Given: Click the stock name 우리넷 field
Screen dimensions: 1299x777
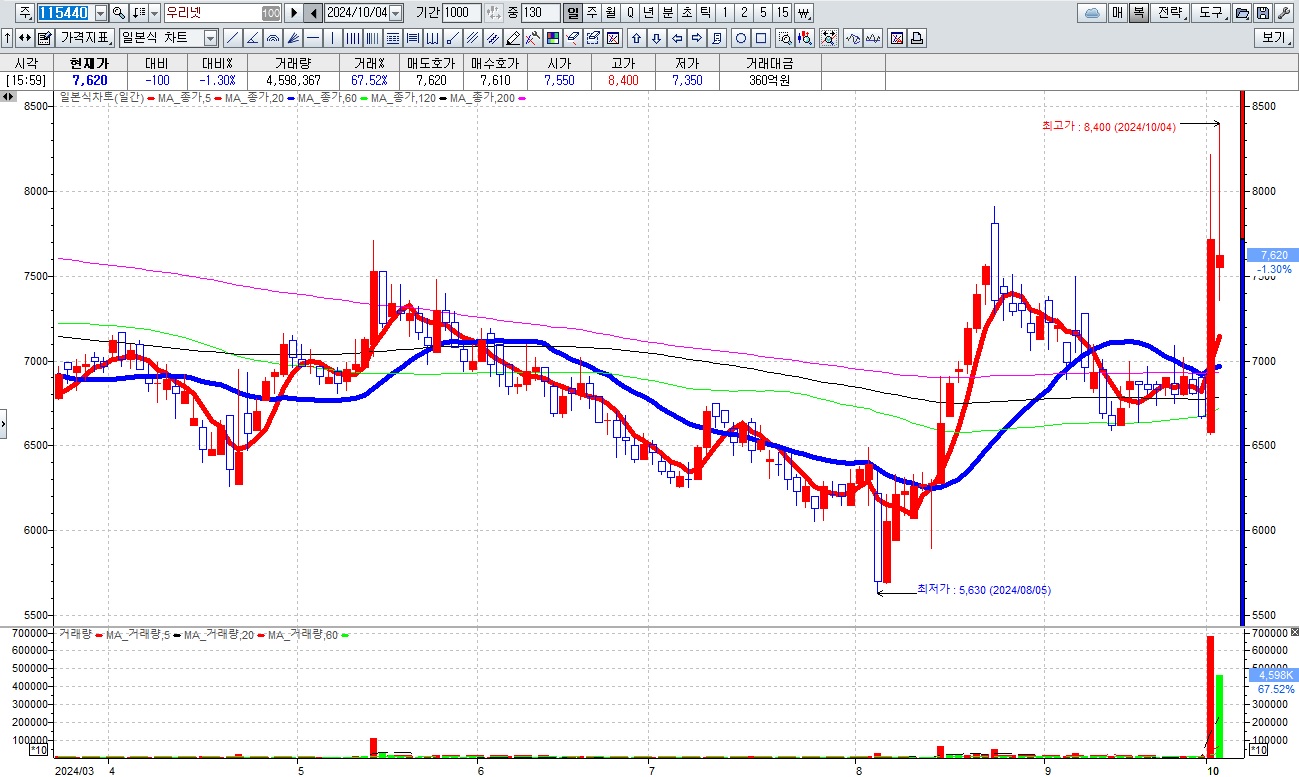Looking at the screenshot, I should pyautogui.click(x=222, y=13).
